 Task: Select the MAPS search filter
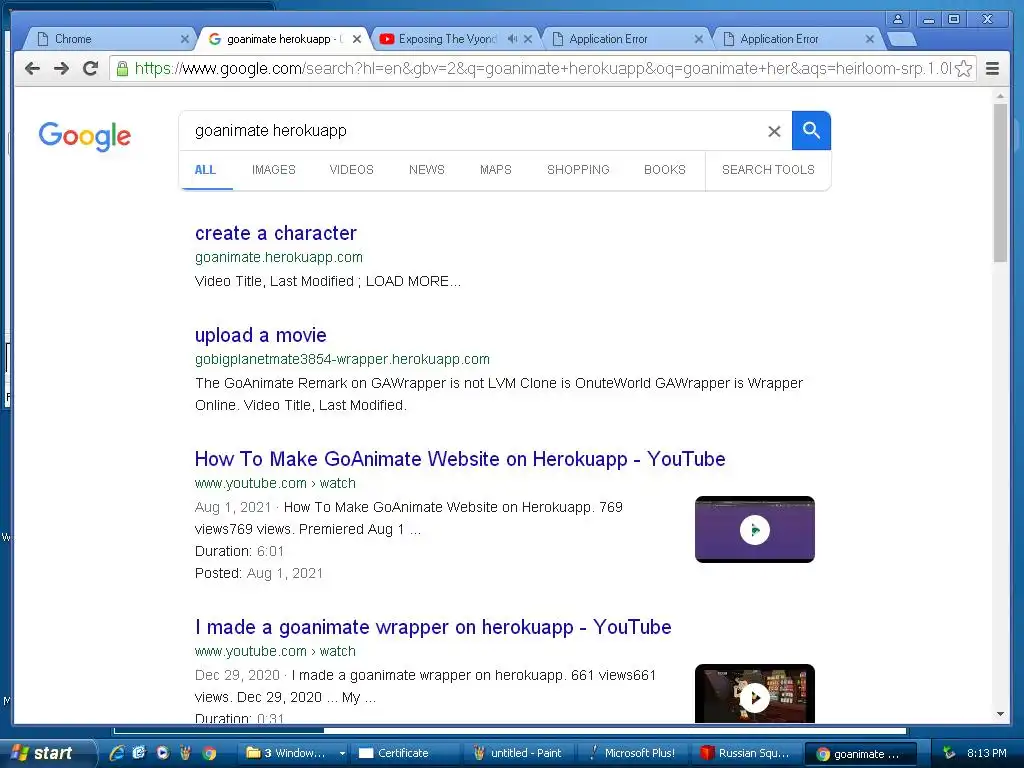[496, 170]
